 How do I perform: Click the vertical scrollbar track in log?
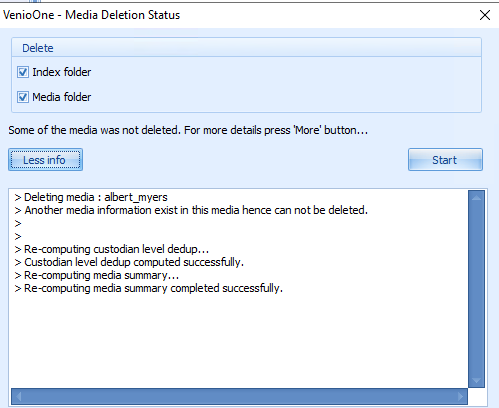tap(476, 289)
